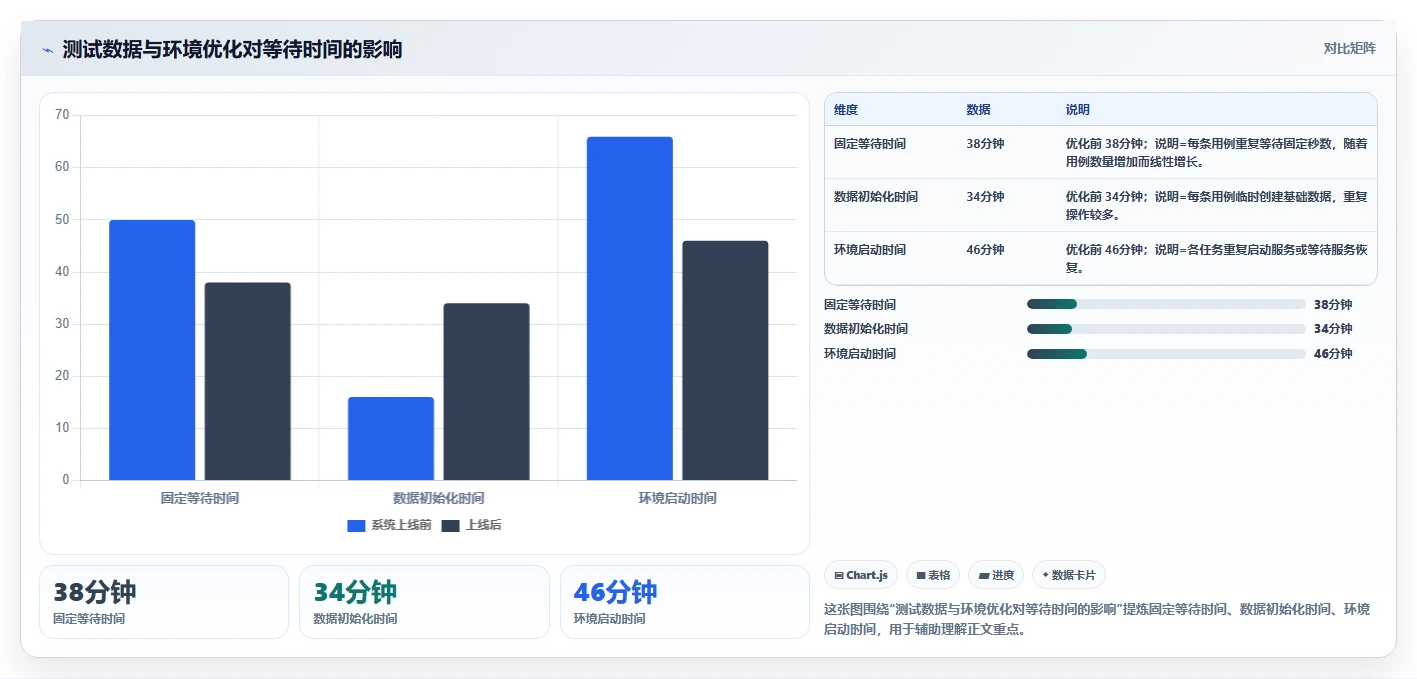The height and width of the screenshot is (679, 1417).
Task: Click the y-axis value 70
Action: click(62, 115)
